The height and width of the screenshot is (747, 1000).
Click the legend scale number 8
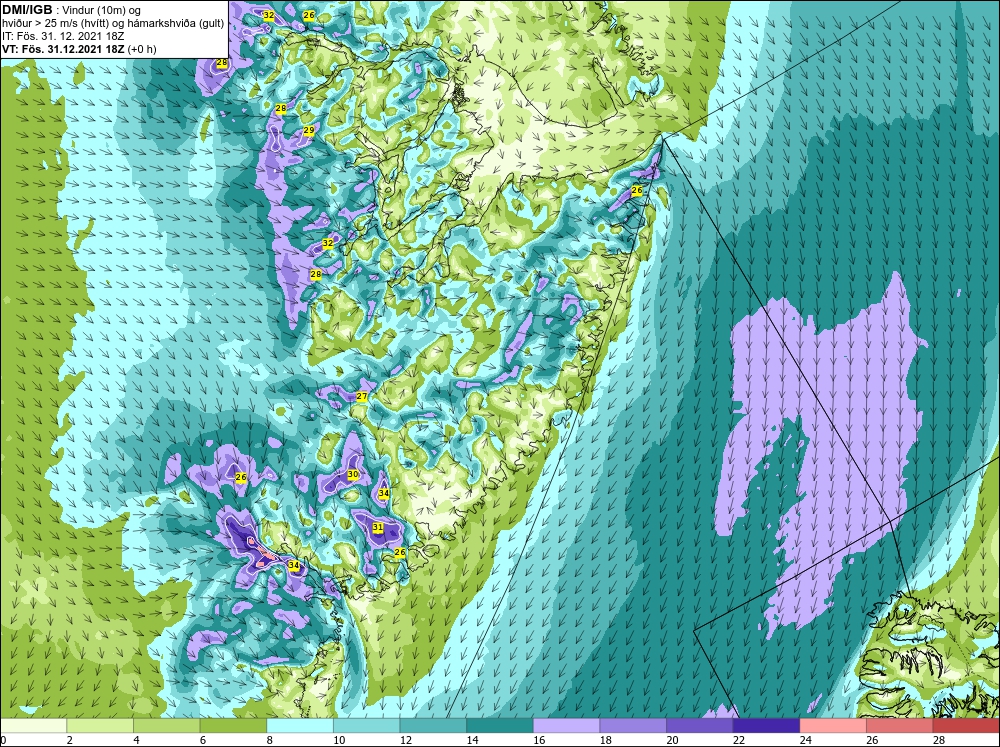click(x=269, y=740)
